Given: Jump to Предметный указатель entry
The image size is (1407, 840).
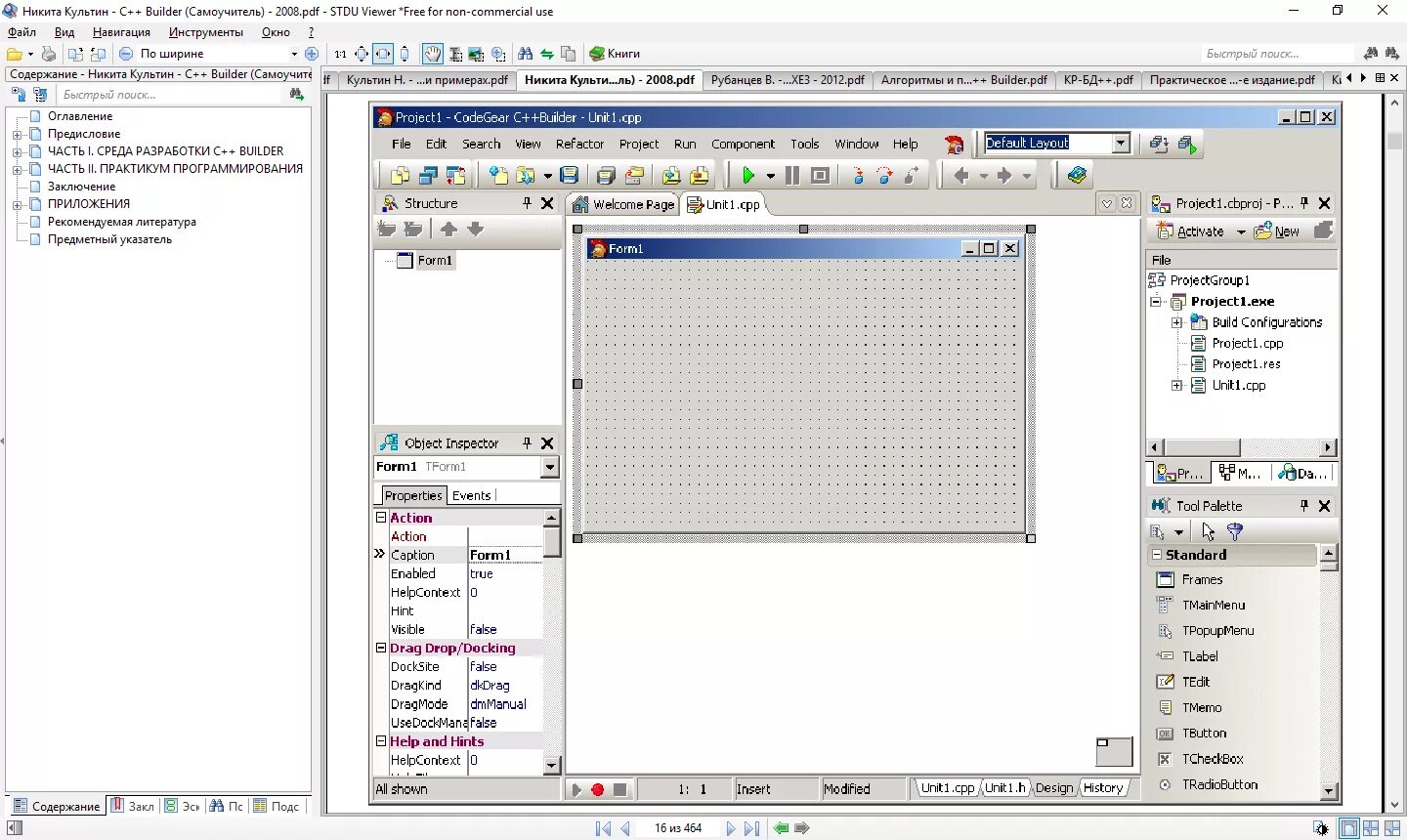Looking at the screenshot, I should [x=109, y=239].
